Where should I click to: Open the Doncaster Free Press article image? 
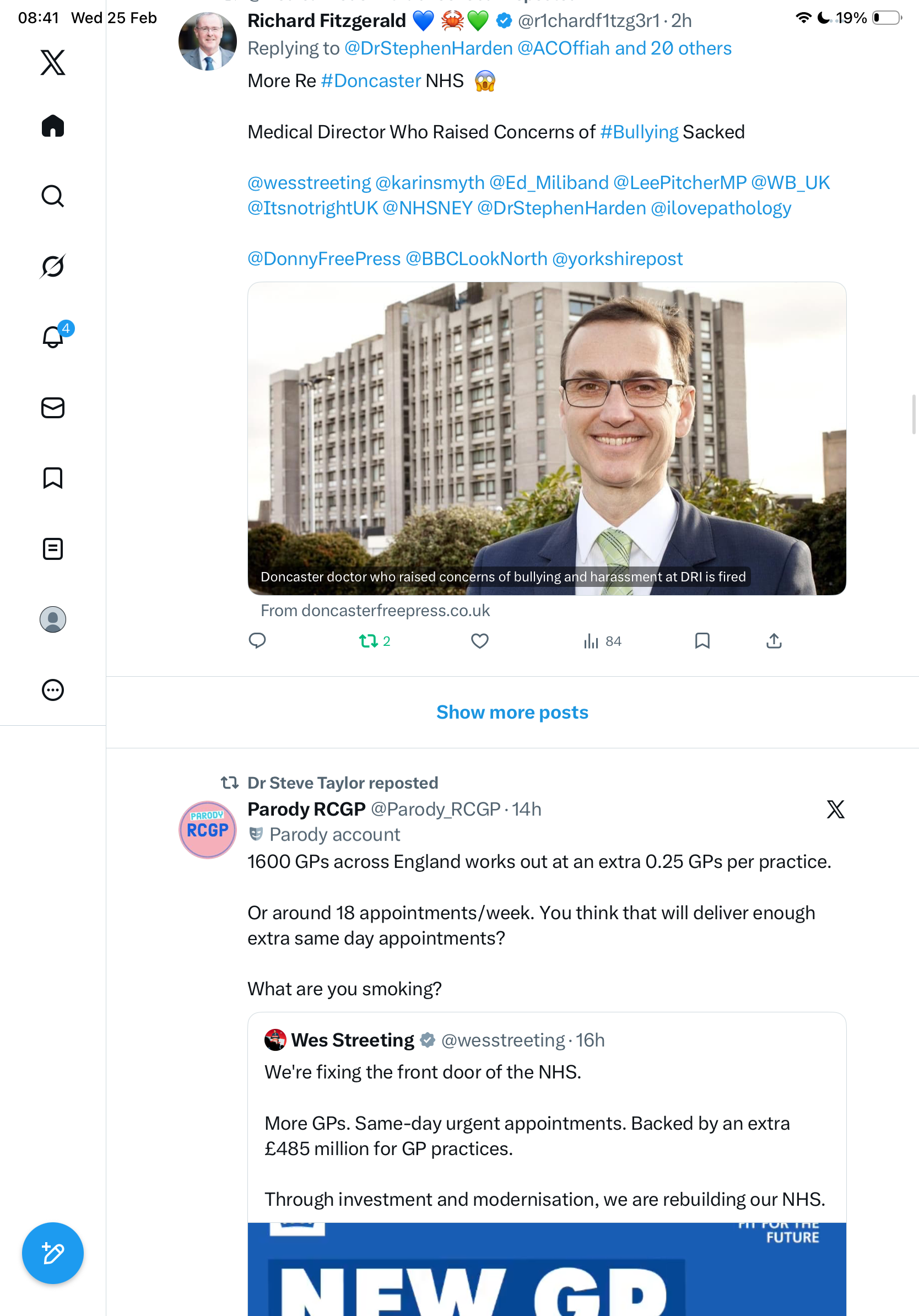pos(547,438)
